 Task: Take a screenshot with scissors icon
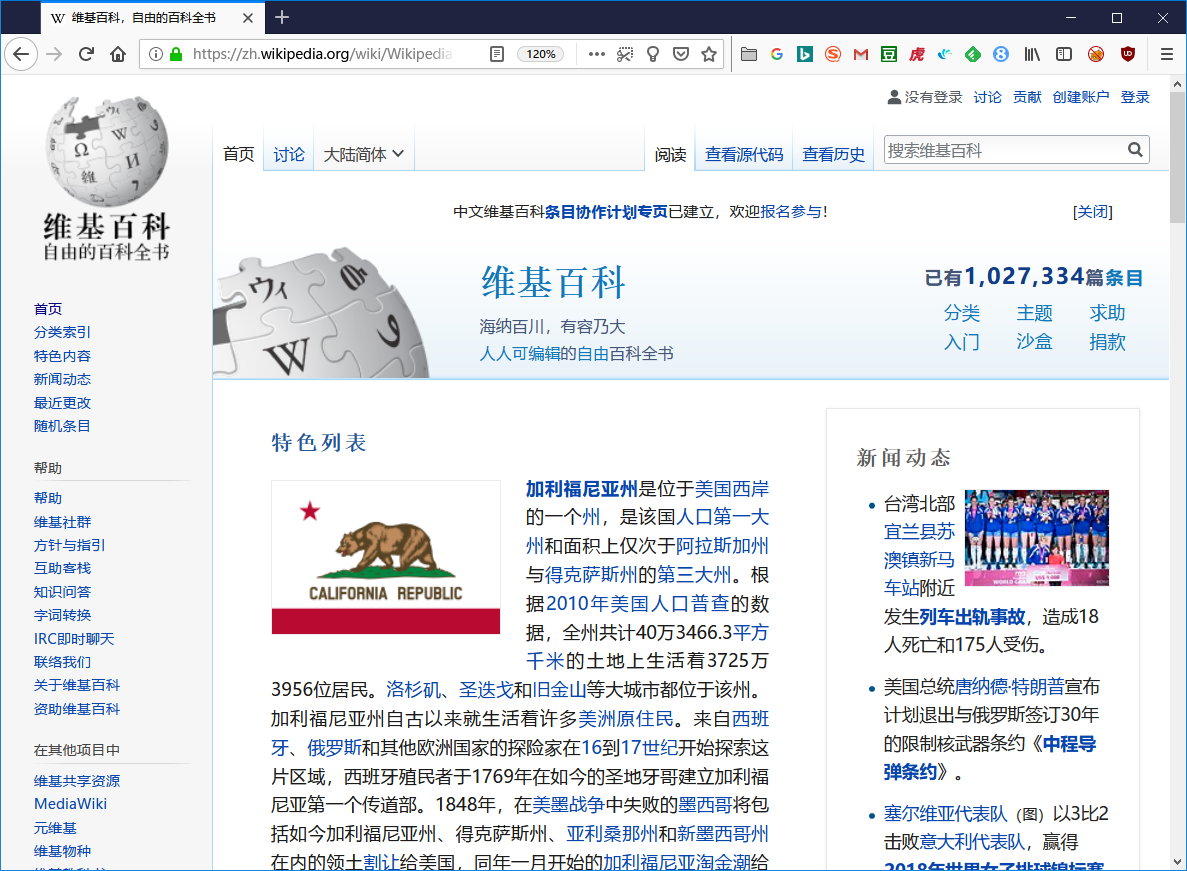(625, 54)
